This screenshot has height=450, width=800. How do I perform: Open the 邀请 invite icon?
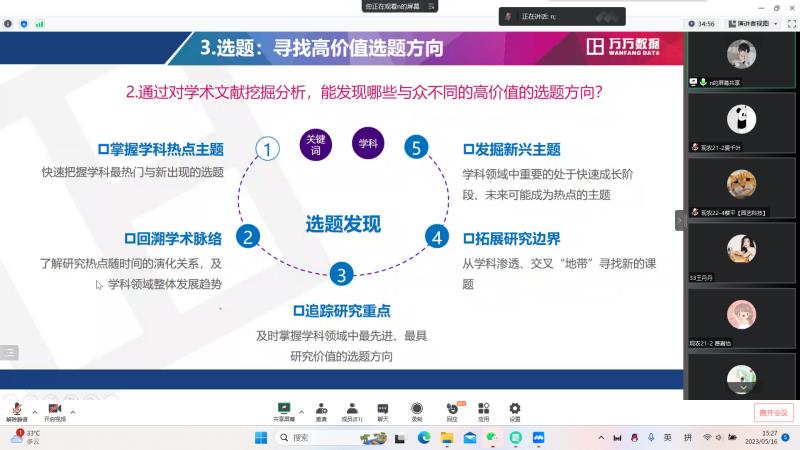321,410
